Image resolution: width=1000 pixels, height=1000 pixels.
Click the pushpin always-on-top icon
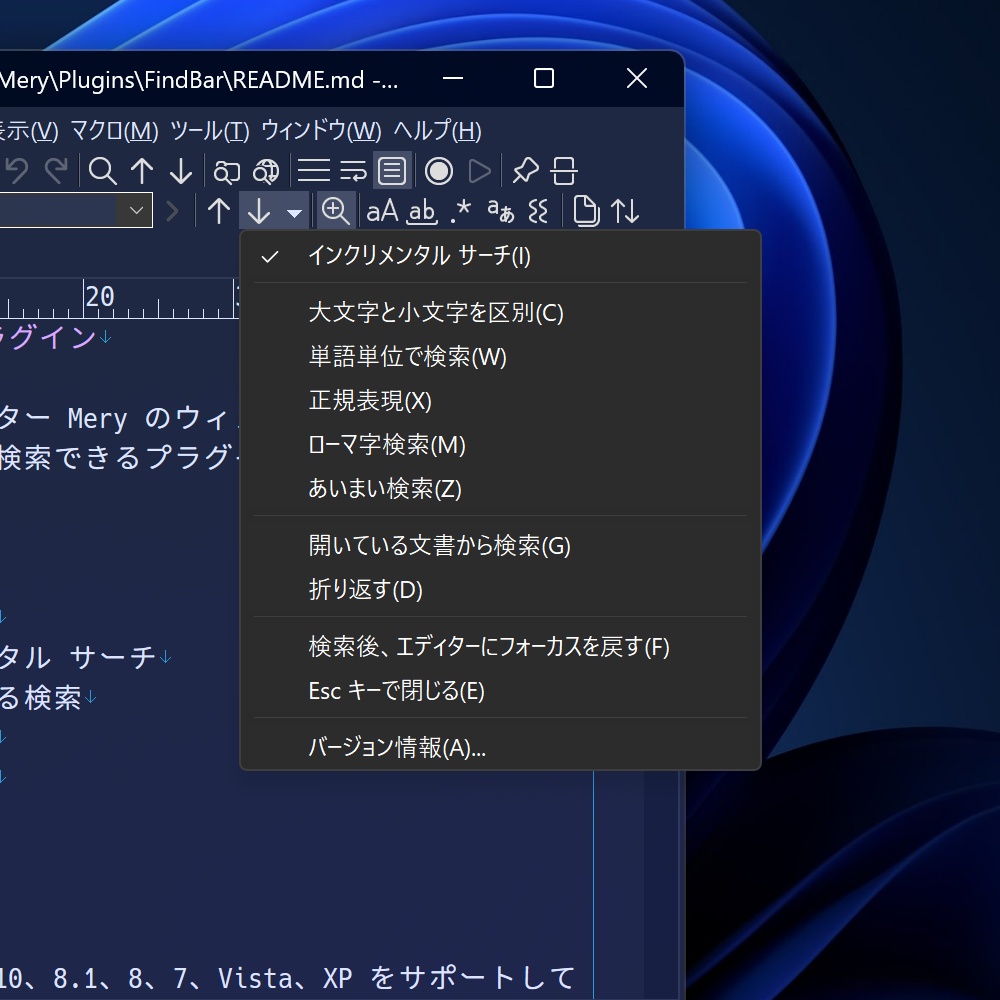(526, 171)
